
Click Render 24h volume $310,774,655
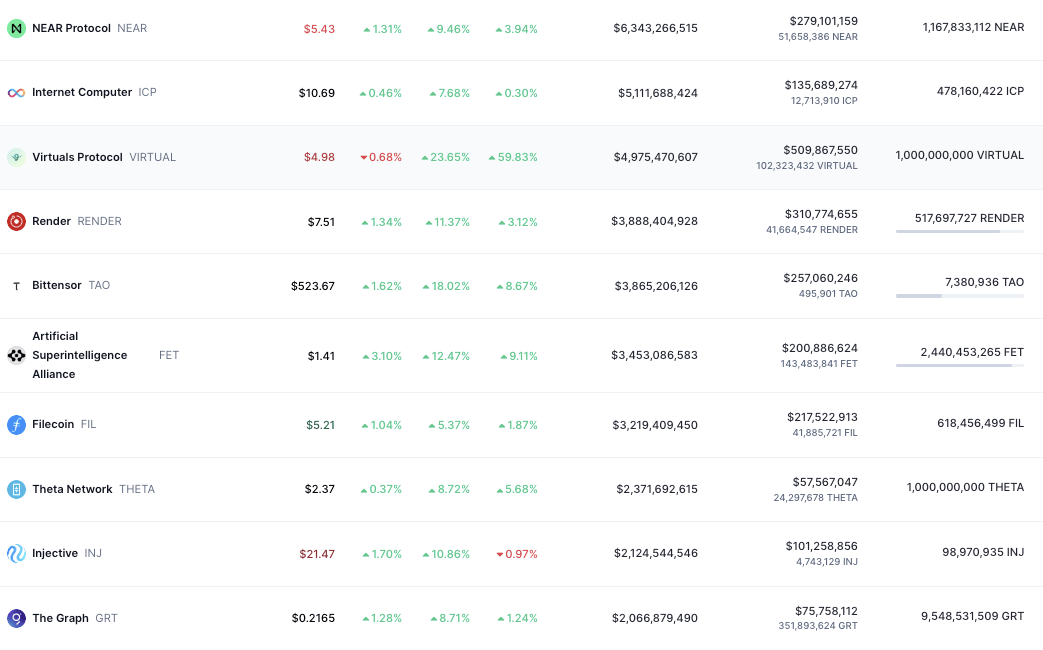821,214
